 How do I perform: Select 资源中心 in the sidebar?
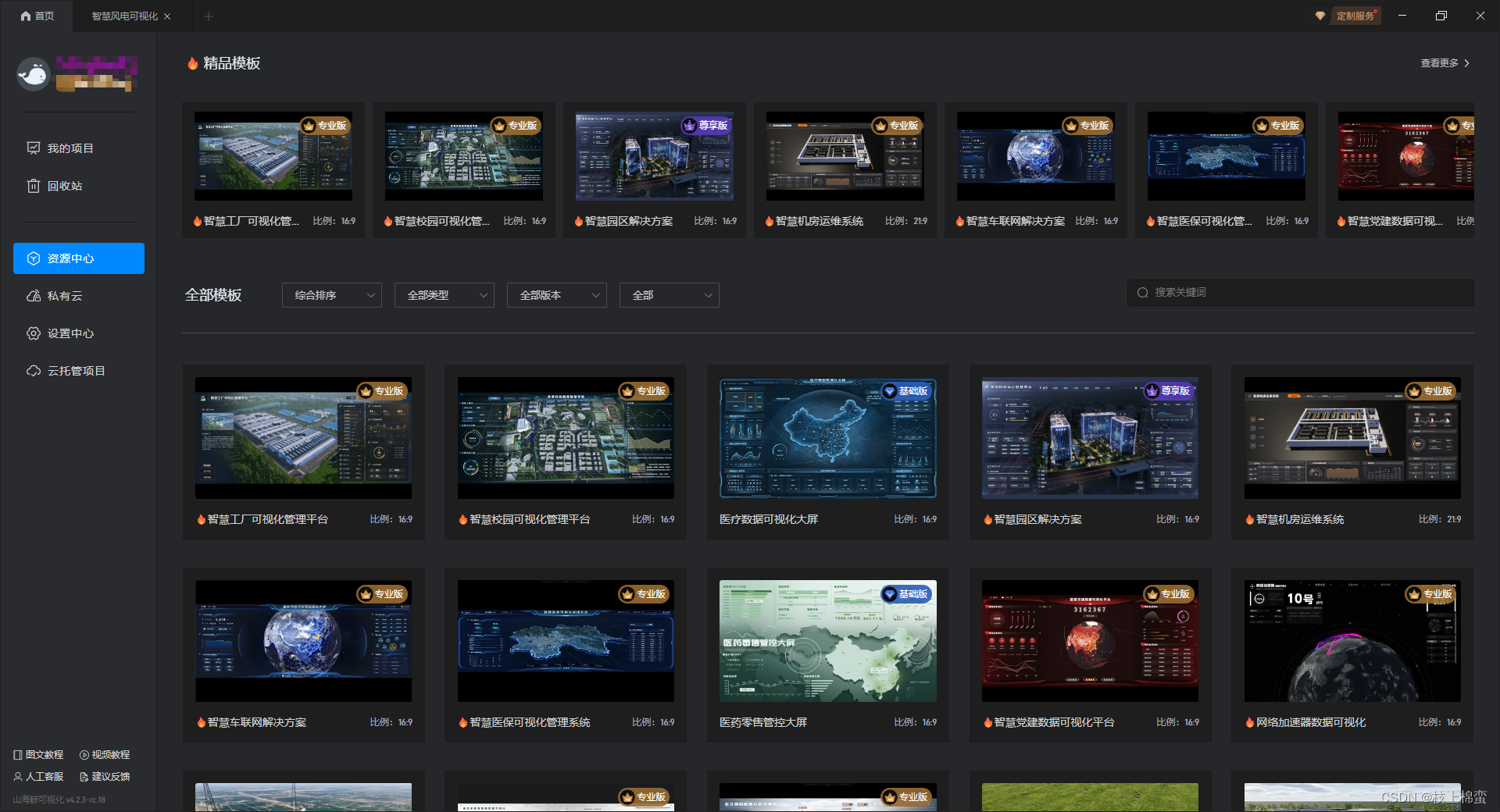[x=79, y=258]
